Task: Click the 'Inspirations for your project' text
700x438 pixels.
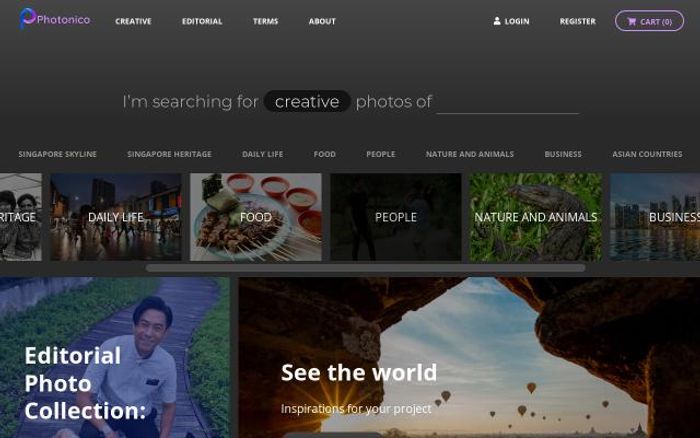Action: tap(356, 409)
